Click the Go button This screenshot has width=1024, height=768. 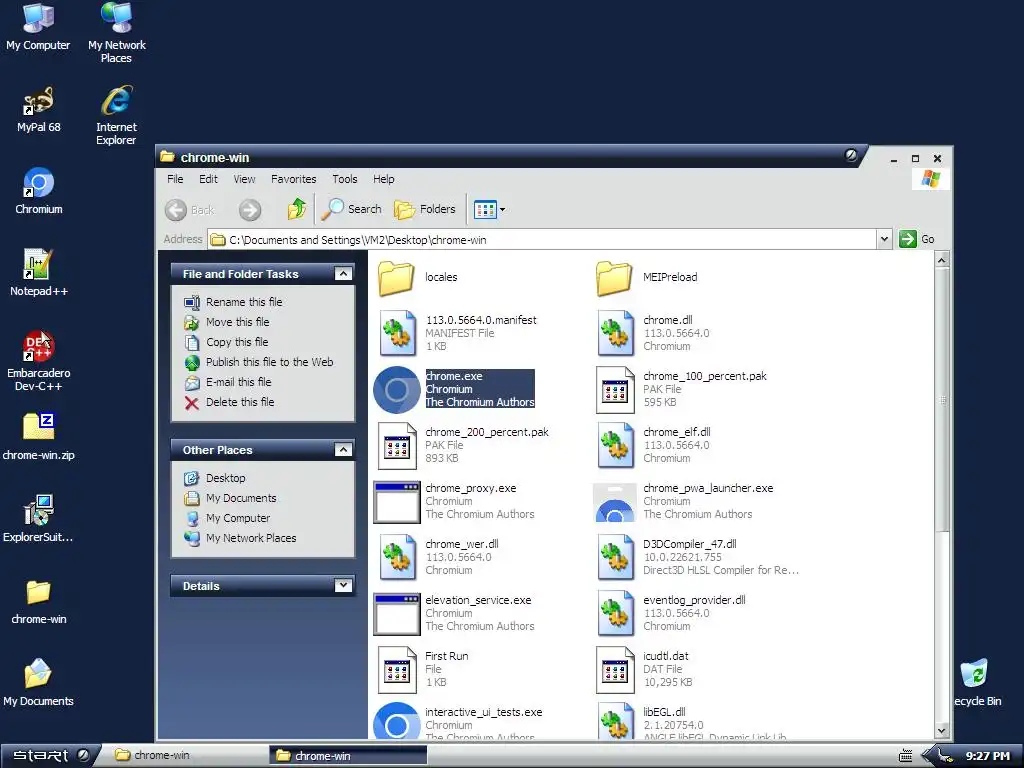(917, 239)
